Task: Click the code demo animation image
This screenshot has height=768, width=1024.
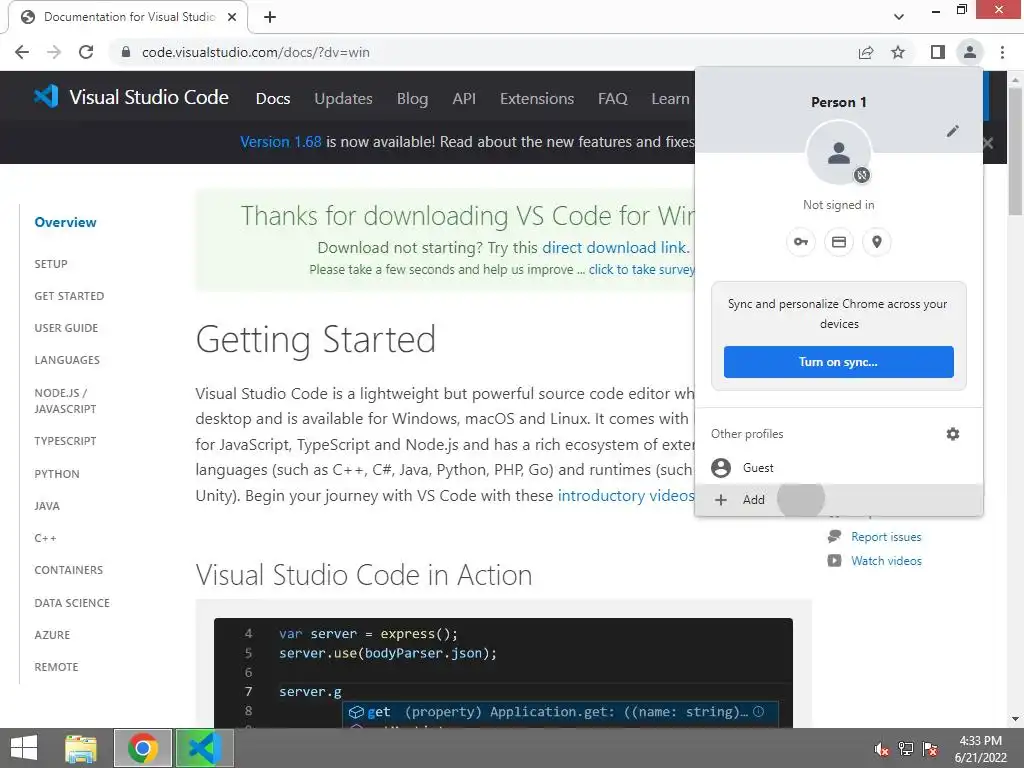Action: click(503, 673)
